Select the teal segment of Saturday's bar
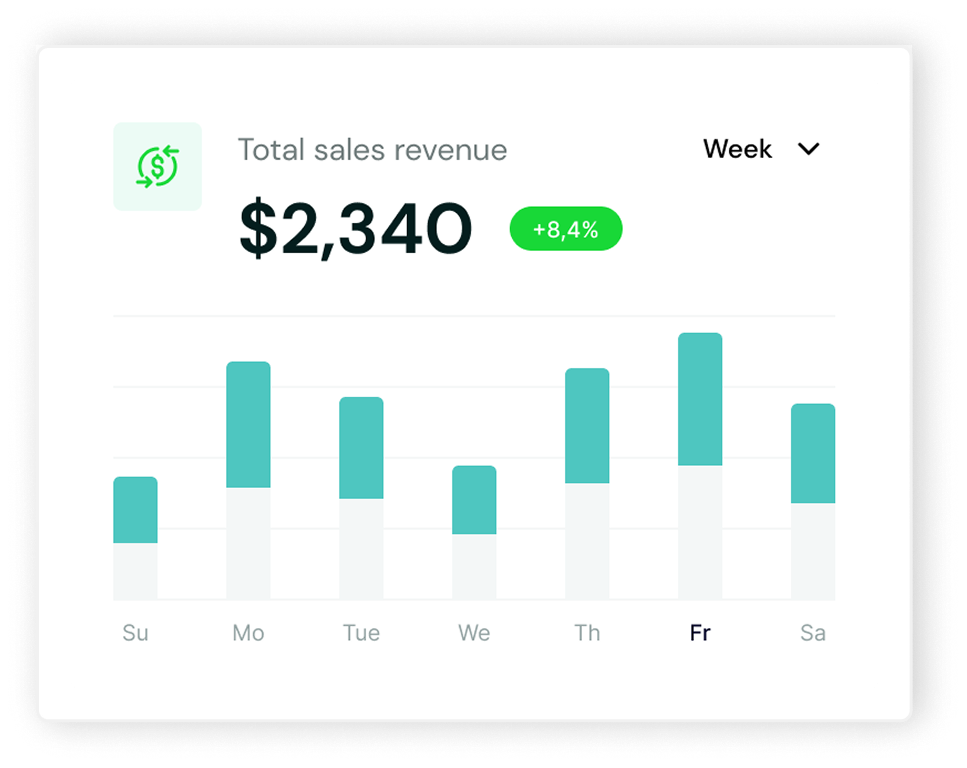The height and width of the screenshot is (768, 967). (812, 453)
